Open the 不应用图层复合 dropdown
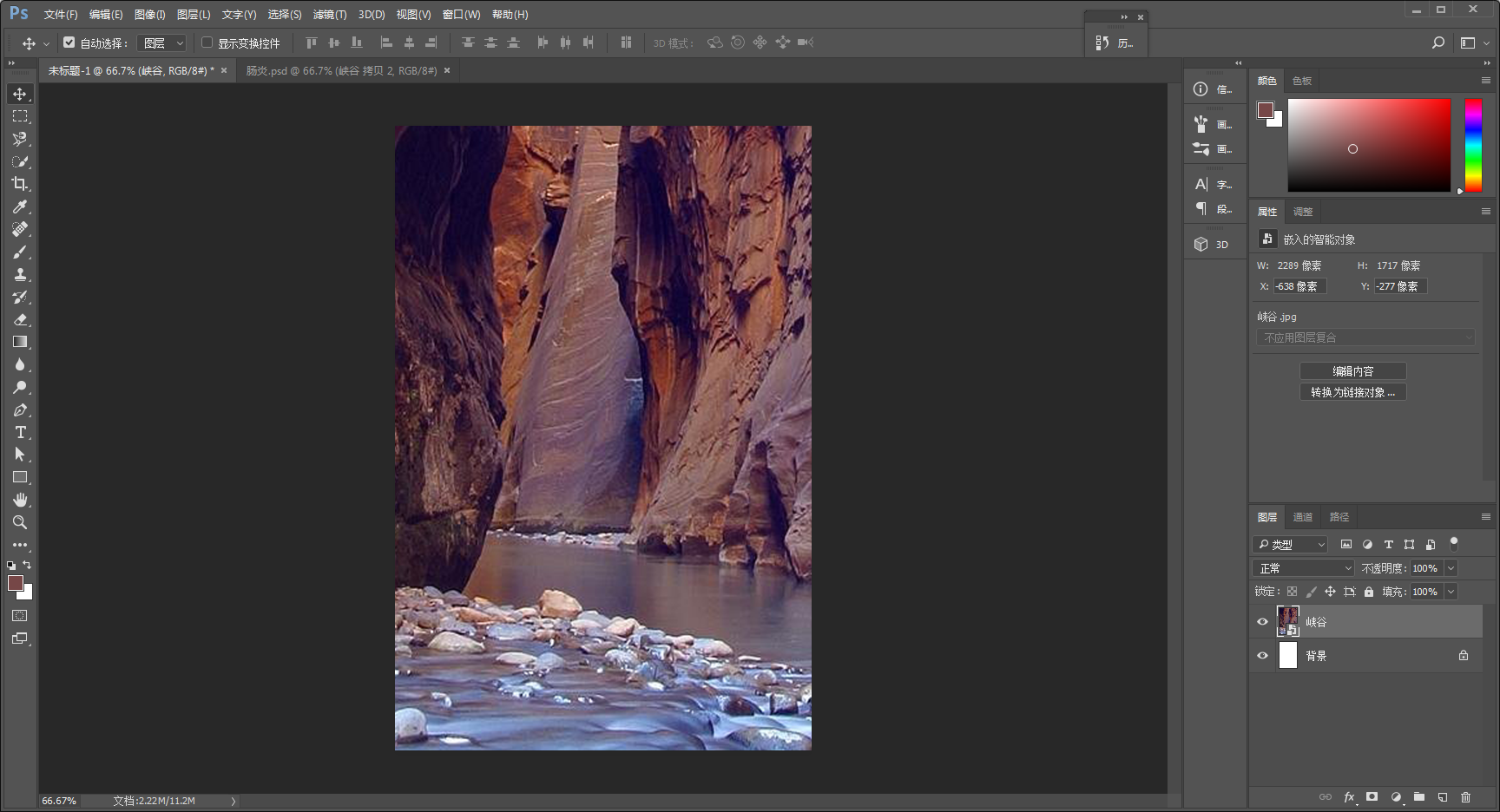This screenshot has width=1500, height=812. pyautogui.click(x=1365, y=337)
